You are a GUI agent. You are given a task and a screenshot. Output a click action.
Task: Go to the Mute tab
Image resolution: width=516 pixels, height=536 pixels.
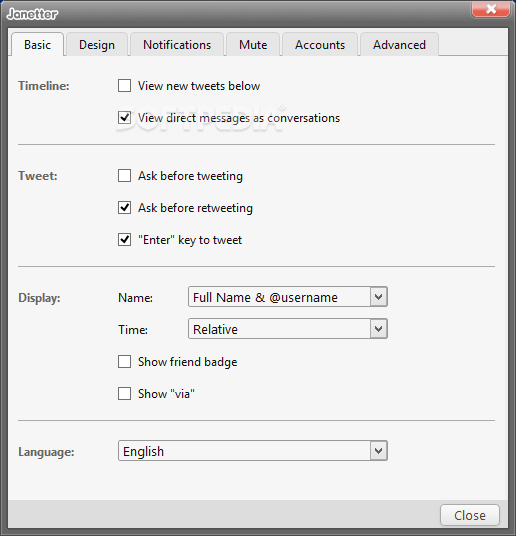tap(253, 44)
